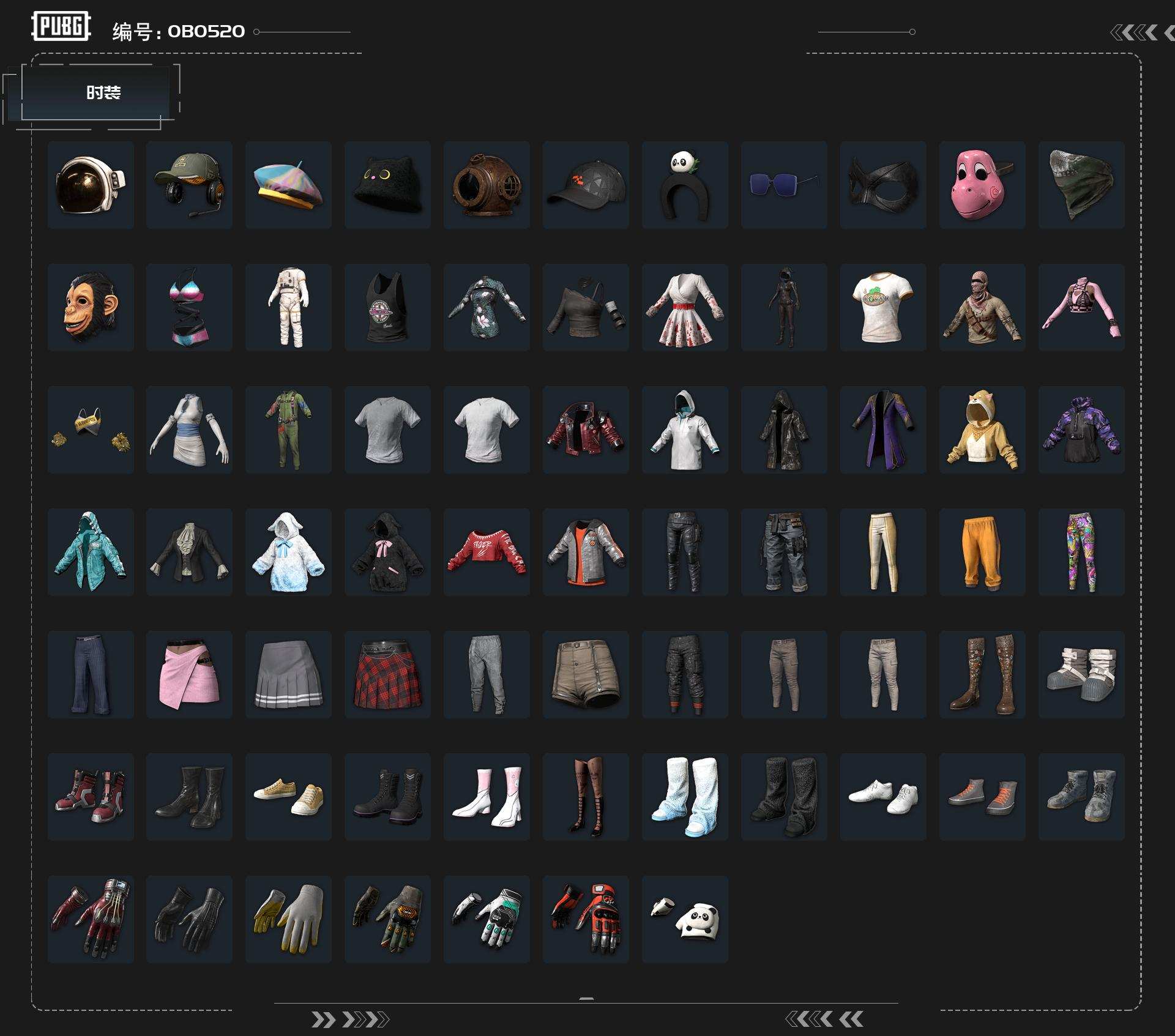Choose the red mechanical gloves
Screen dimensions: 1175x1036
click(91, 919)
